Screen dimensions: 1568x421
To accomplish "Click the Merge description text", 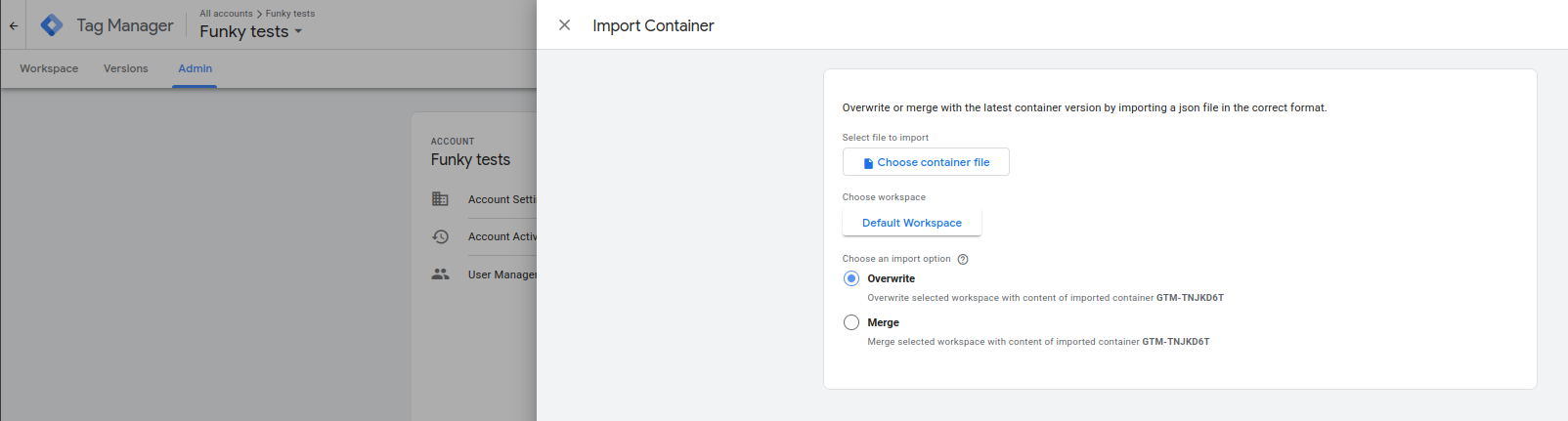I will point(1038,342).
